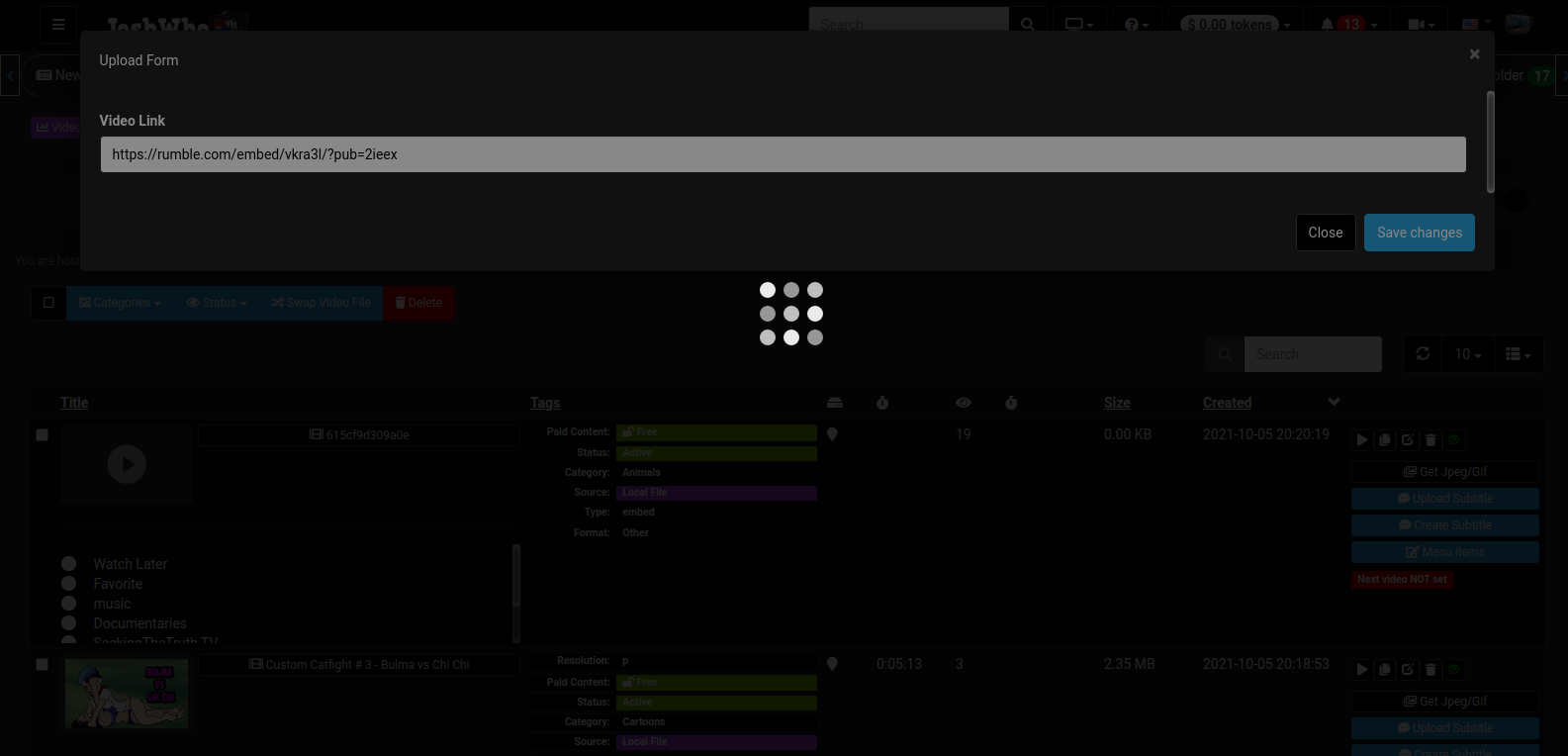Play the 615cf9d309a0e video
The width and height of the screenshot is (1568, 756).
(1362, 440)
